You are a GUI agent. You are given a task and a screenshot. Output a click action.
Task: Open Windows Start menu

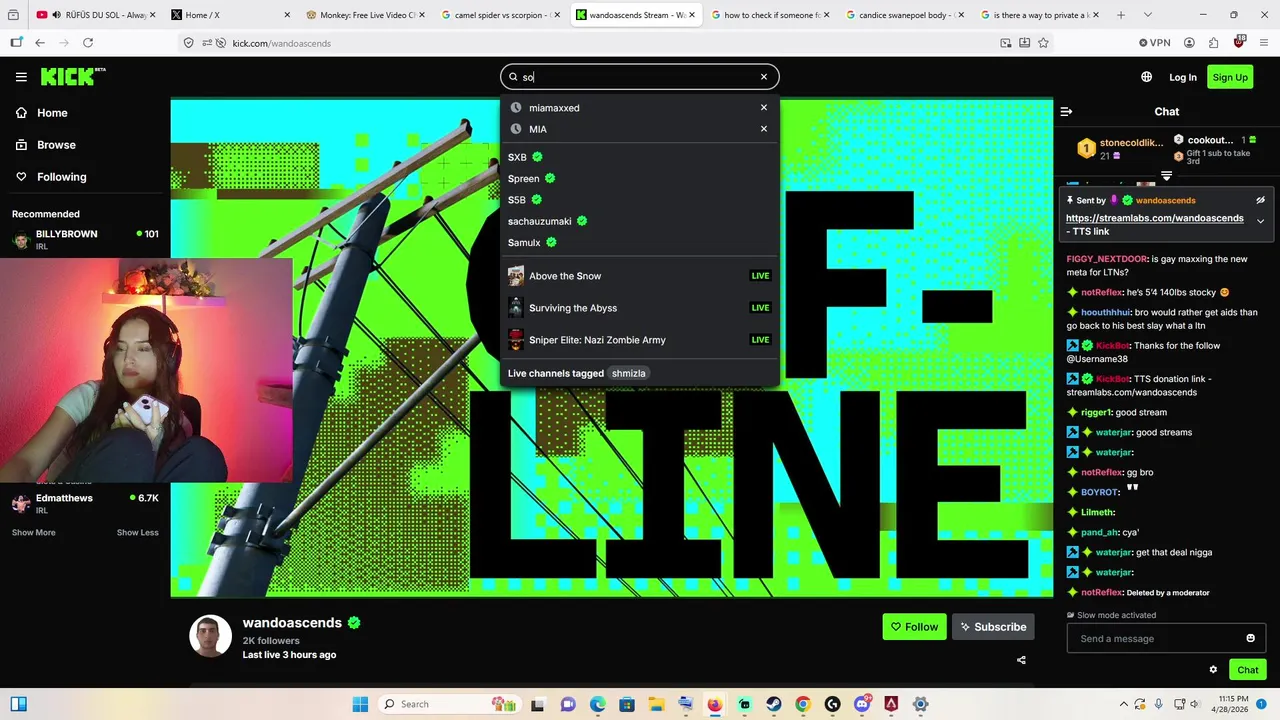pos(360,704)
